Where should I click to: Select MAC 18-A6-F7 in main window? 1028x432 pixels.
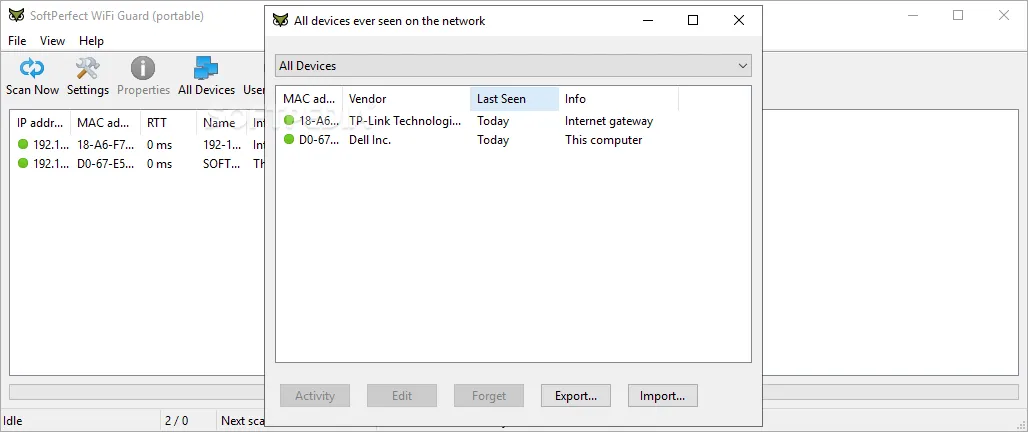click(106, 145)
